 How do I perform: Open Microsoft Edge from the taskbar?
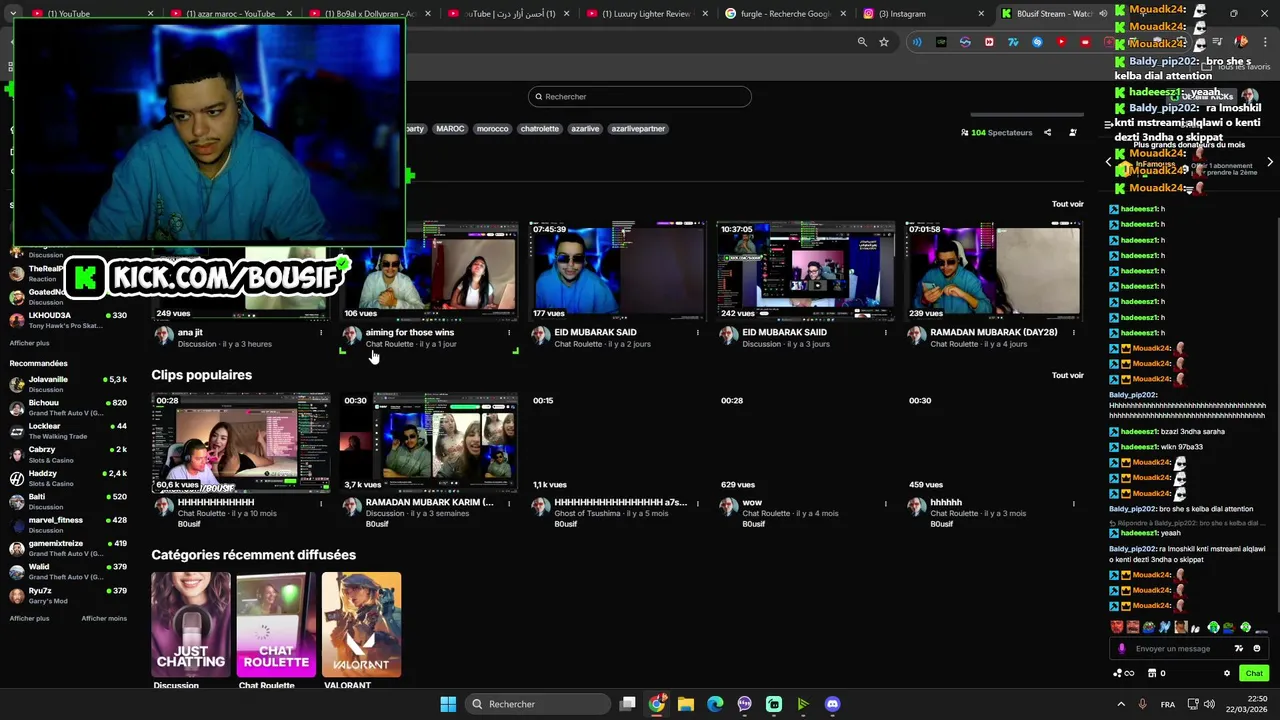[715, 704]
